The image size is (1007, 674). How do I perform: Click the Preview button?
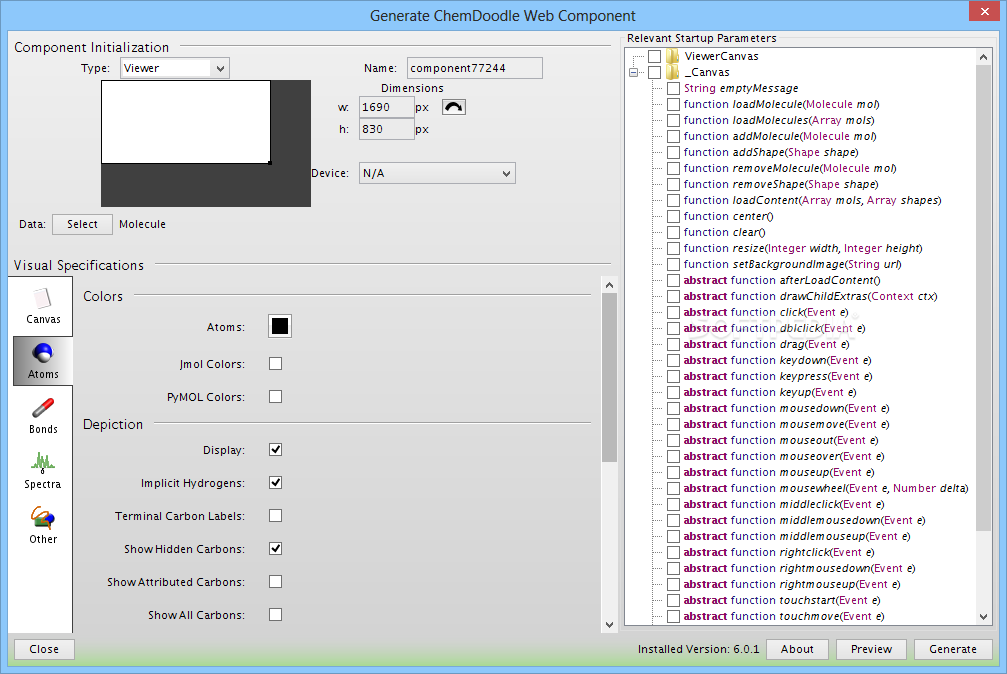point(871,649)
